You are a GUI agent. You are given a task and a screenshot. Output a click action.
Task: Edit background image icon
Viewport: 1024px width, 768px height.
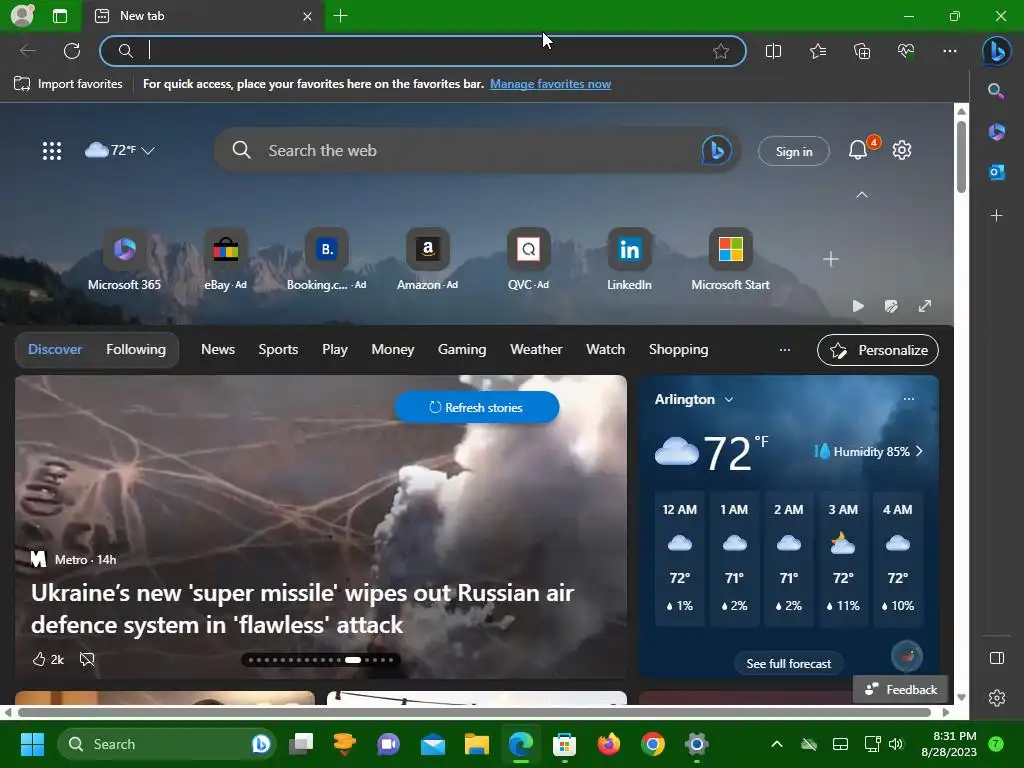[x=891, y=306]
